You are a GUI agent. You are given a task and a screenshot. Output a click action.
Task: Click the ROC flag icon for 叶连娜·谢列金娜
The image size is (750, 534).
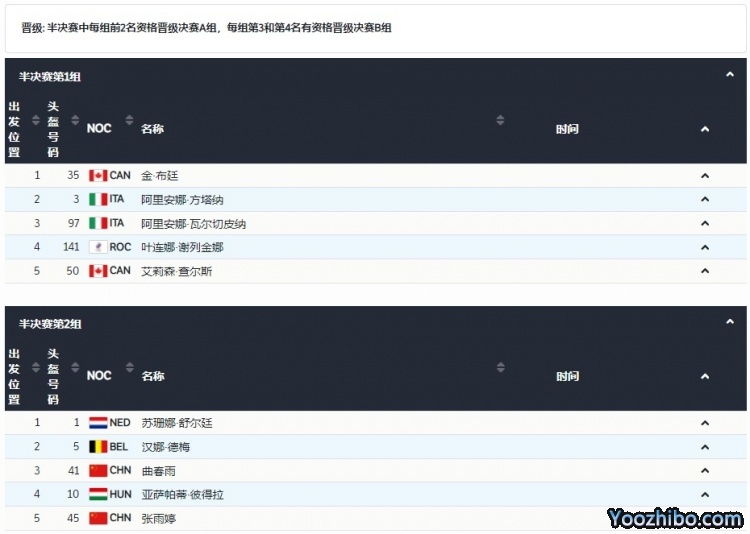(x=98, y=247)
